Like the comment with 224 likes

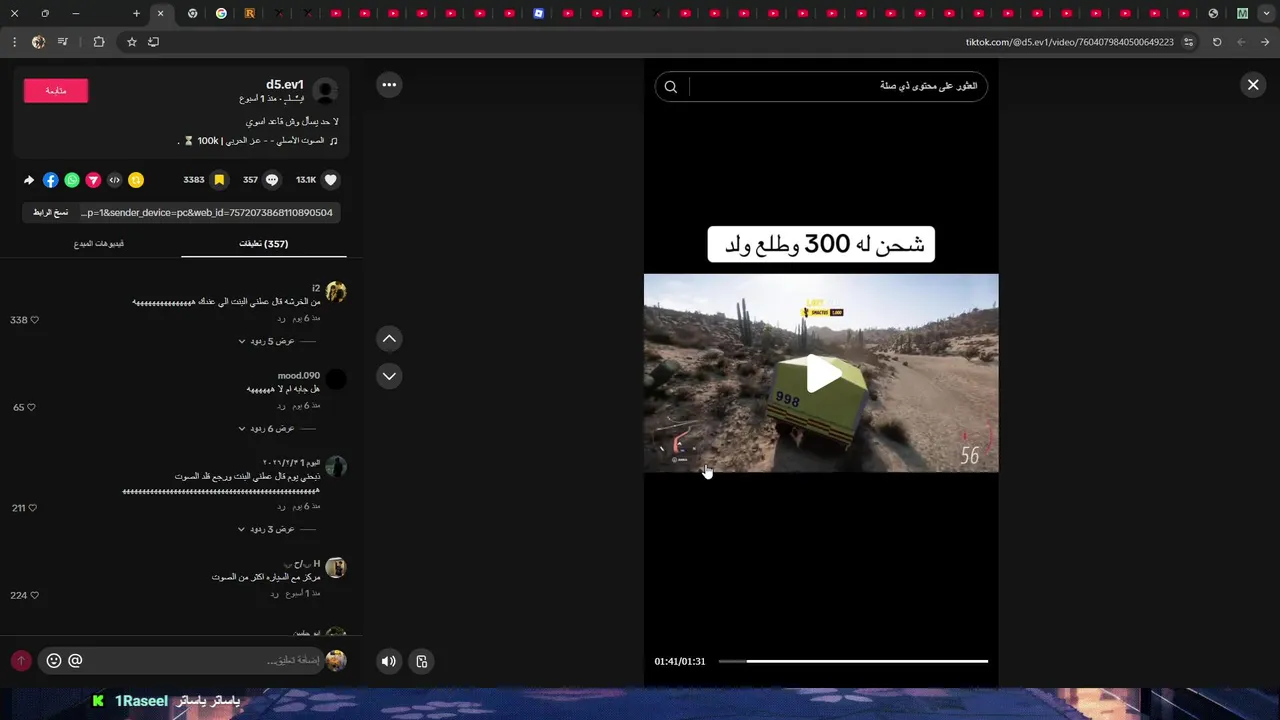point(34,595)
